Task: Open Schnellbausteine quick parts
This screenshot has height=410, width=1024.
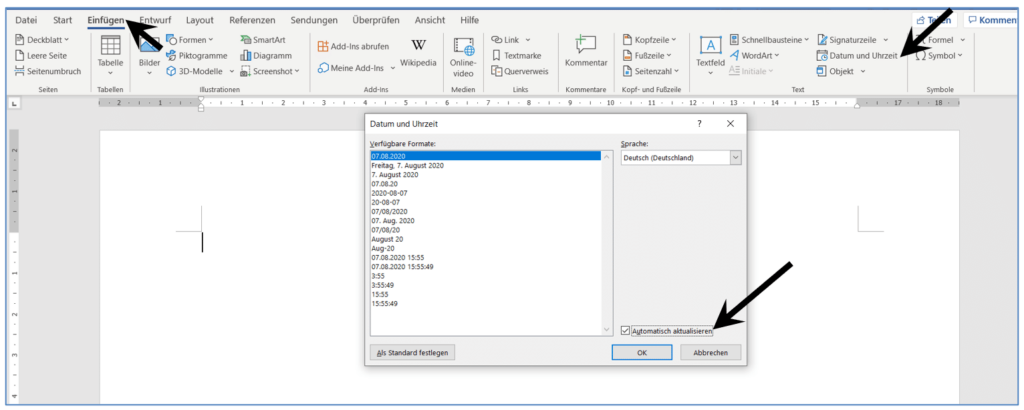Action: pyautogui.click(x=769, y=40)
